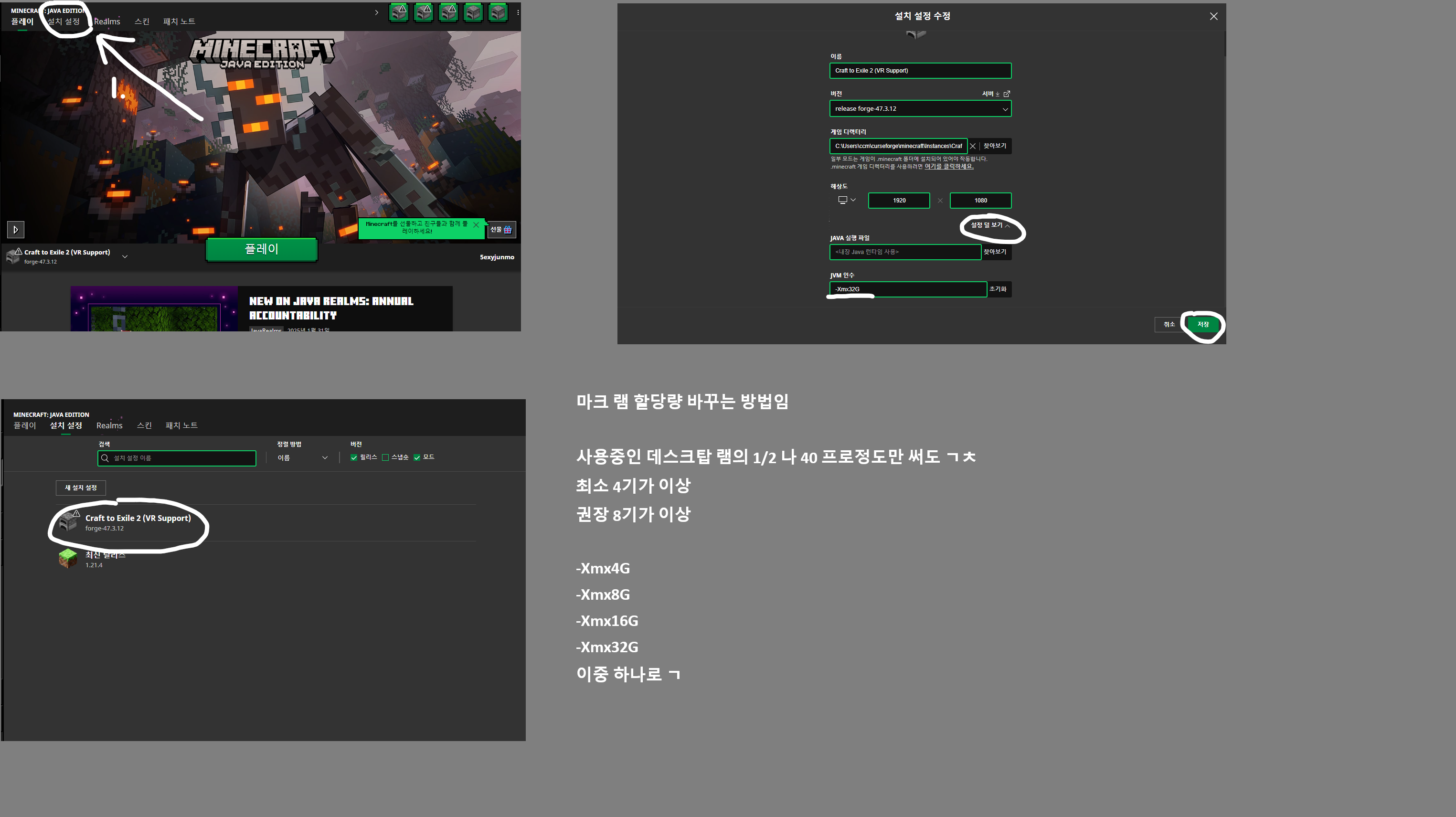Viewport: 1456px width, 817px height.
Task: Open the monitor resolution preset dropdown
Action: coord(847,200)
